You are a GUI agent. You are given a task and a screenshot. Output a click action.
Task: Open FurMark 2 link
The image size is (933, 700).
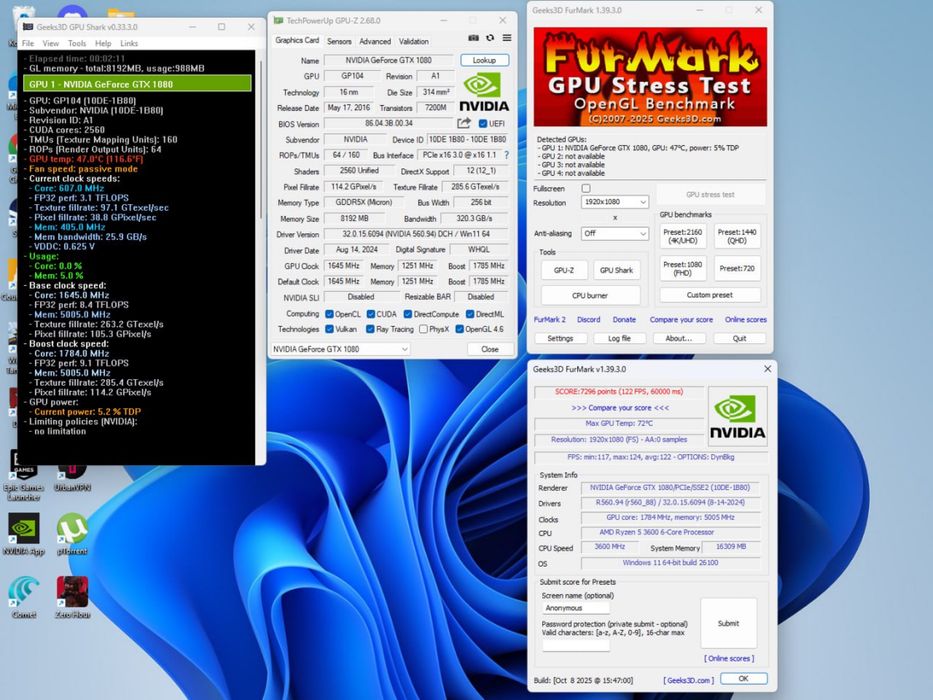tap(550, 320)
